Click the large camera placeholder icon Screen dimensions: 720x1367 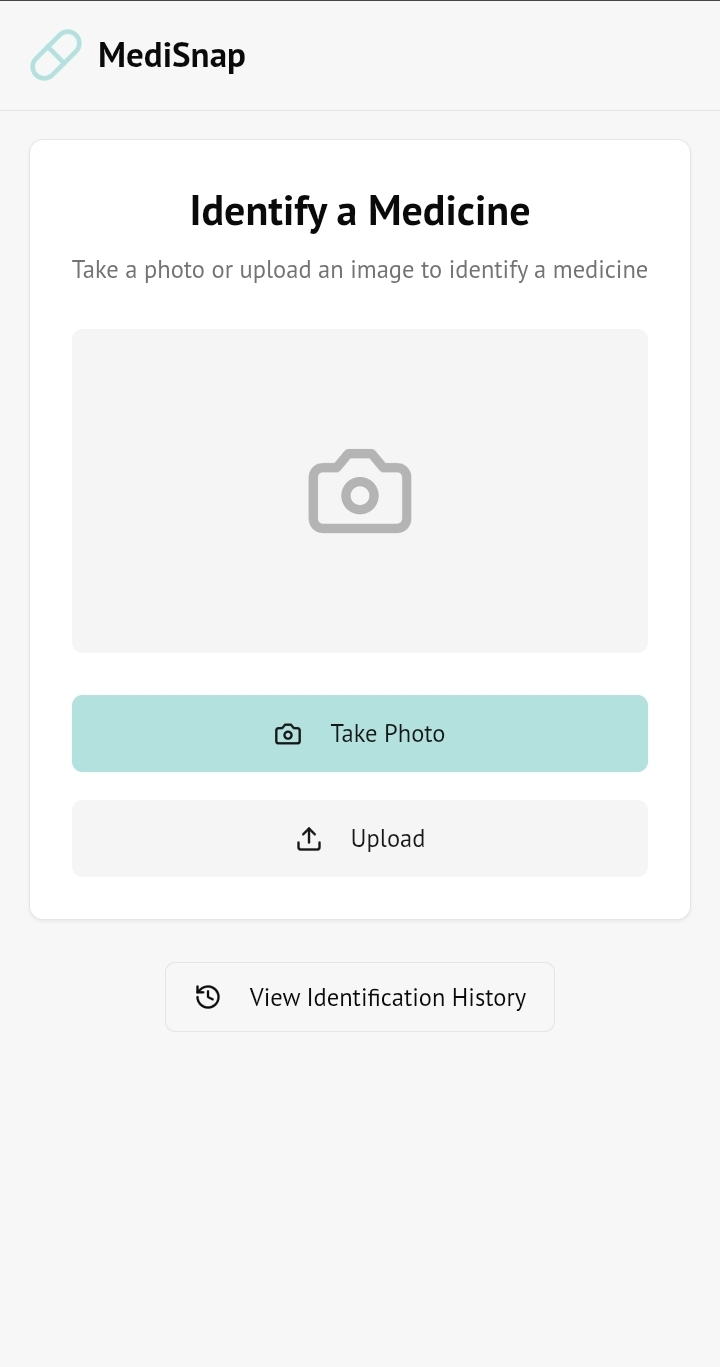click(x=360, y=491)
